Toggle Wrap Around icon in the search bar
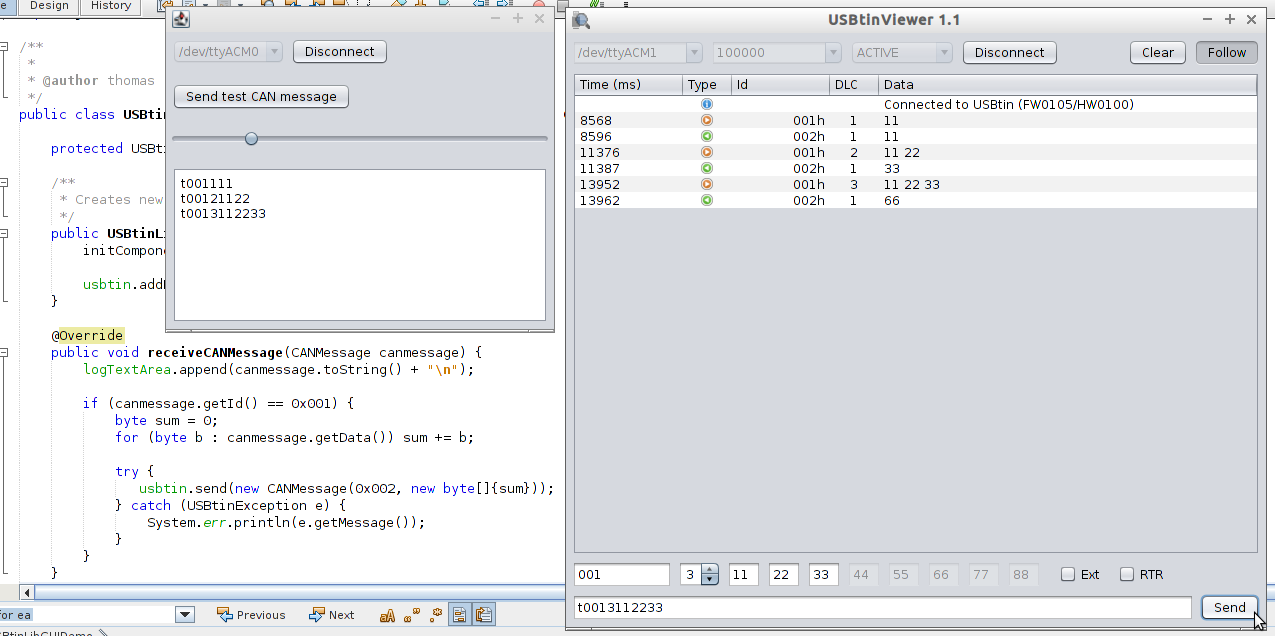The width and height of the screenshot is (1275, 636). [484, 615]
